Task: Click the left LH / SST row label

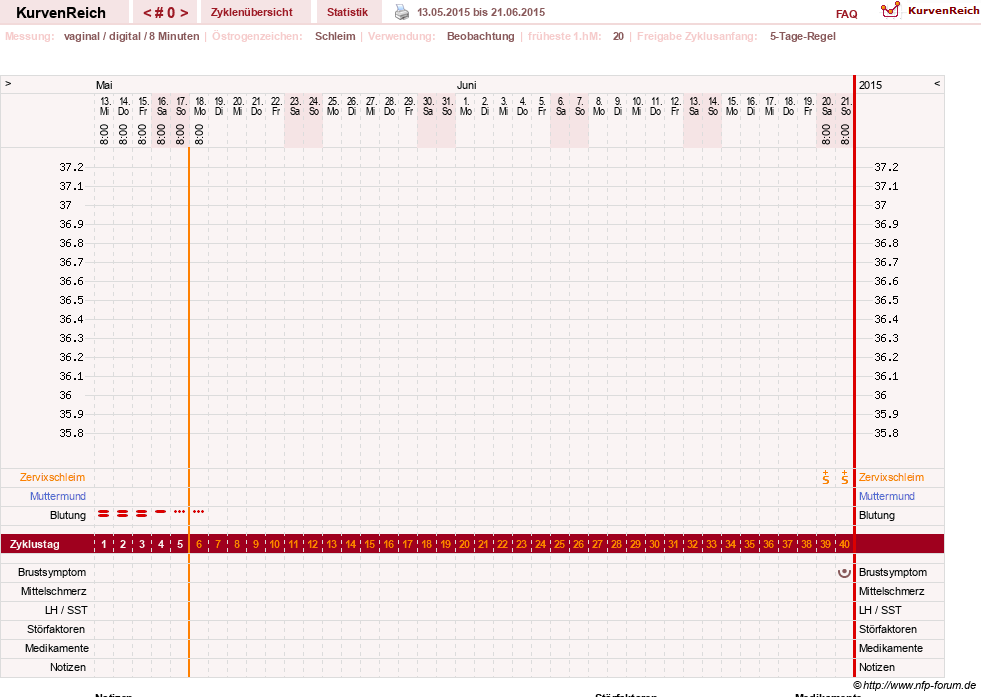Action: click(x=66, y=610)
